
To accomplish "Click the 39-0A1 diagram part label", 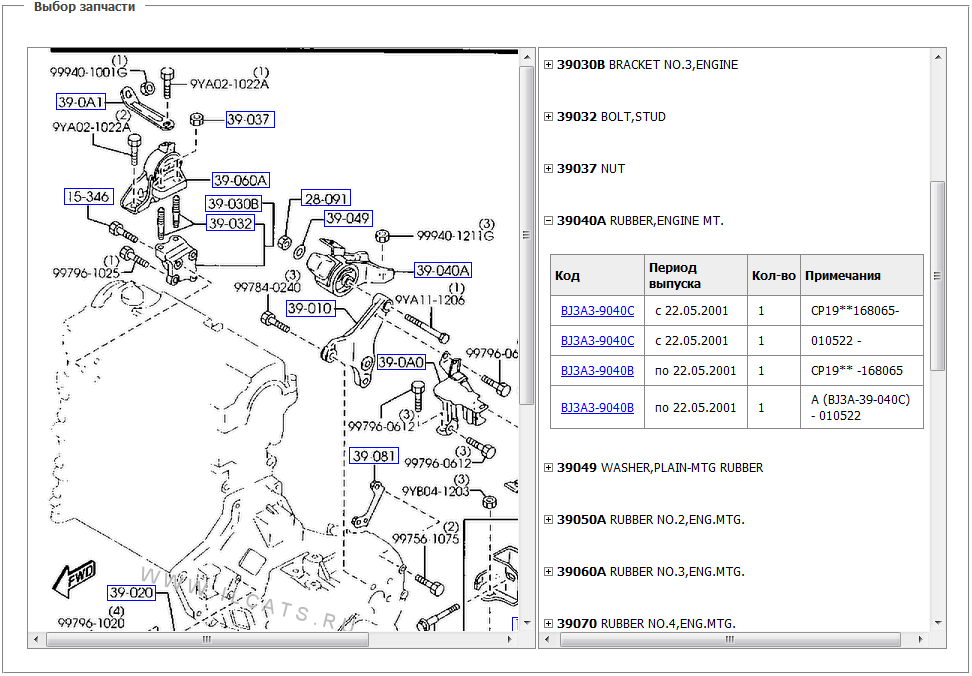I will tap(81, 102).
